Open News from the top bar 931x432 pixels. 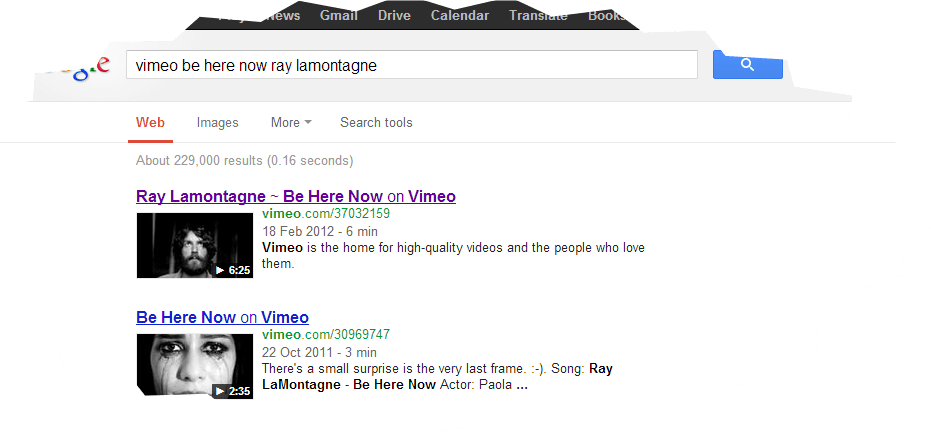pyautogui.click(x=284, y=16)
